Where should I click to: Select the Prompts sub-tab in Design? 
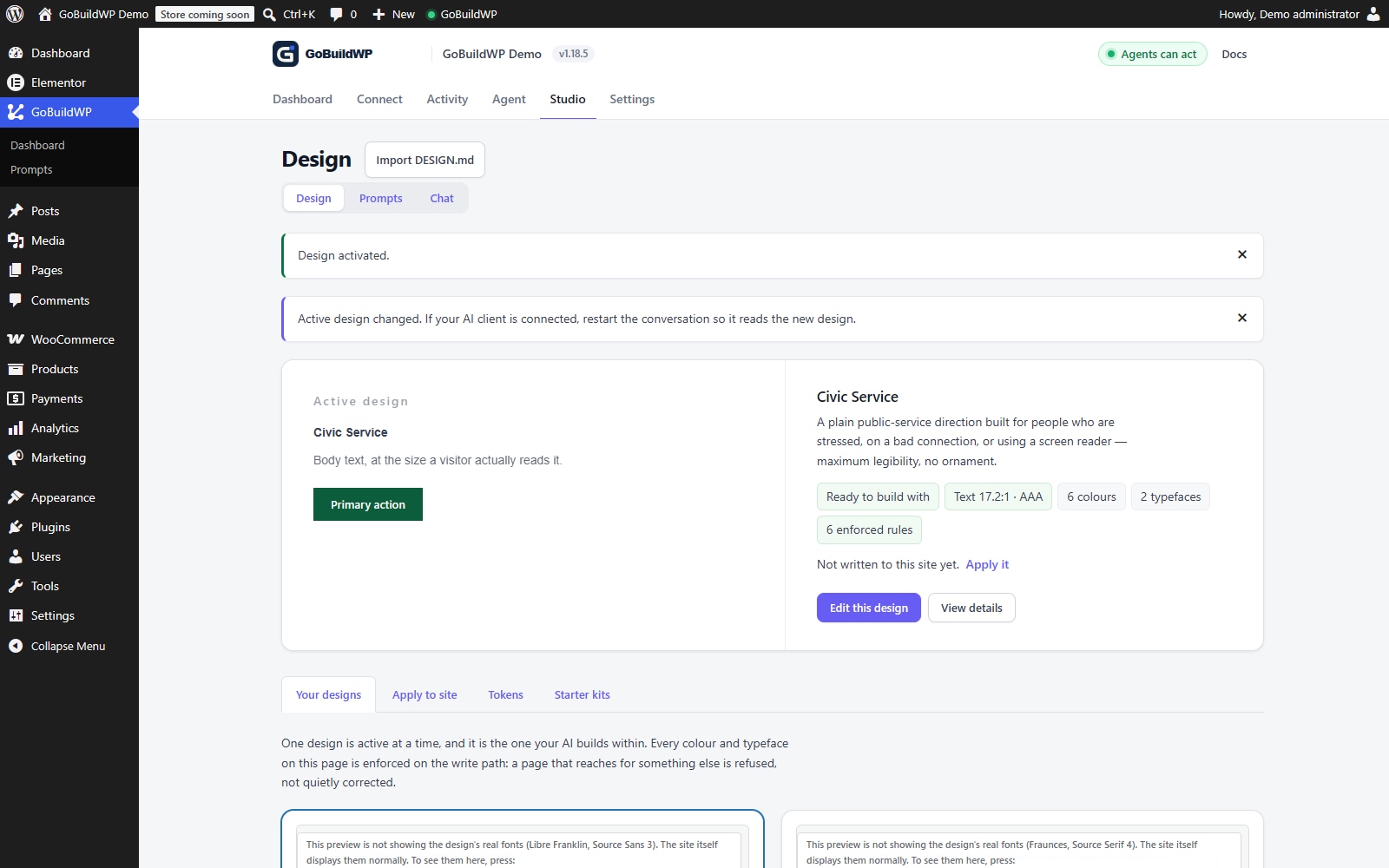(381, 198)
